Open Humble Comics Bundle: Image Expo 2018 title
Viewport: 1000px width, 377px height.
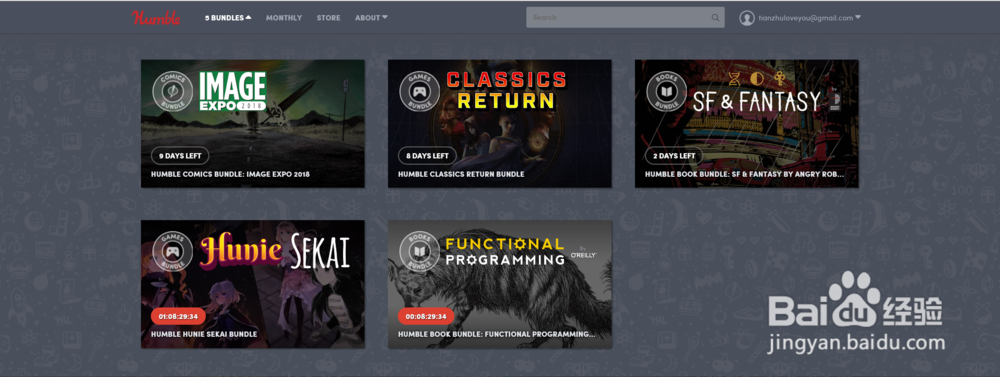[230, 174]
